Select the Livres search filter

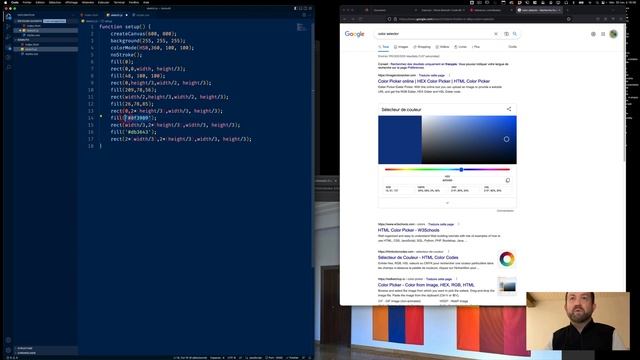point(460,47)
